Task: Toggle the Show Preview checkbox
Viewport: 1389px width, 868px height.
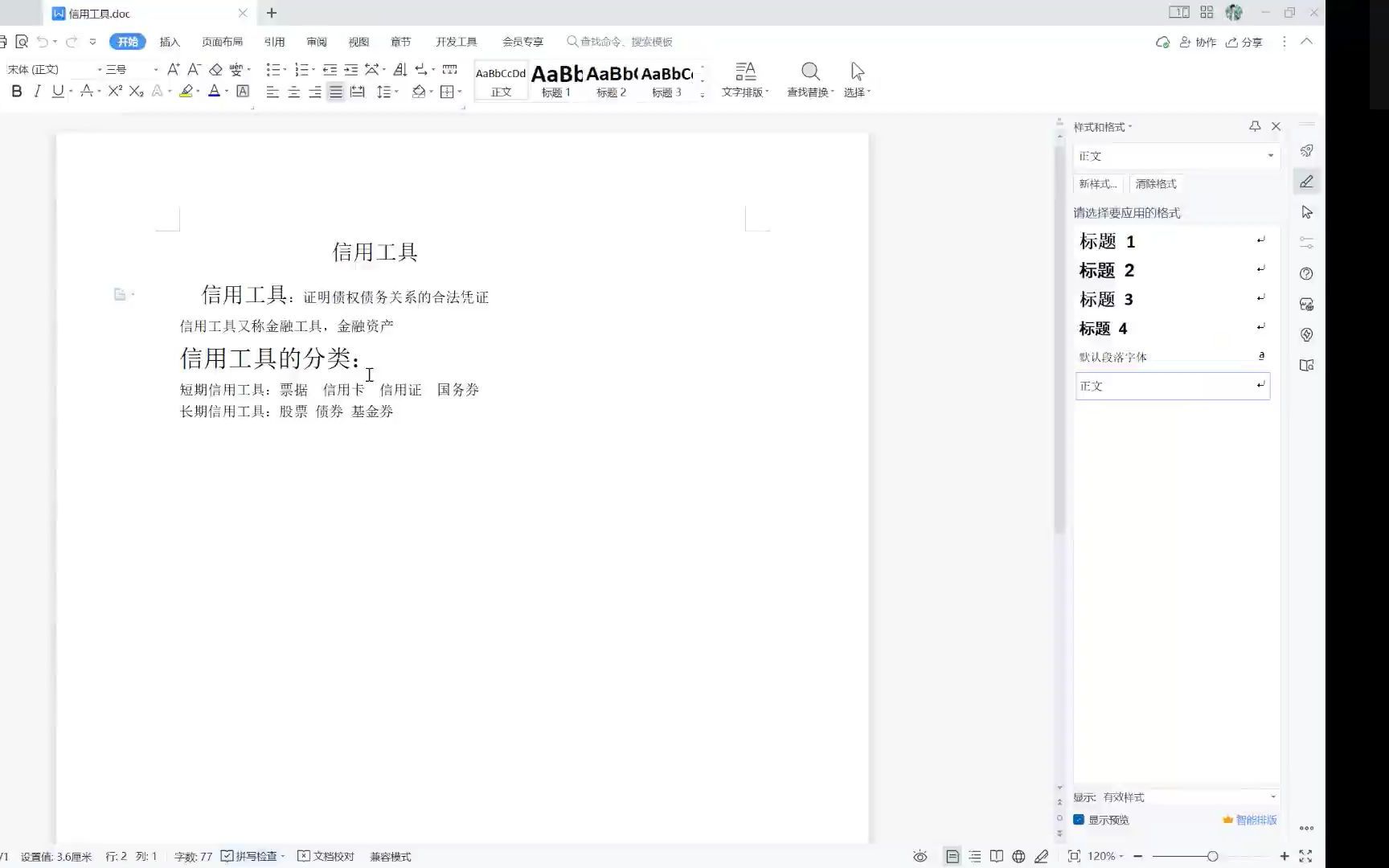Action: (x=1079, y=820)
